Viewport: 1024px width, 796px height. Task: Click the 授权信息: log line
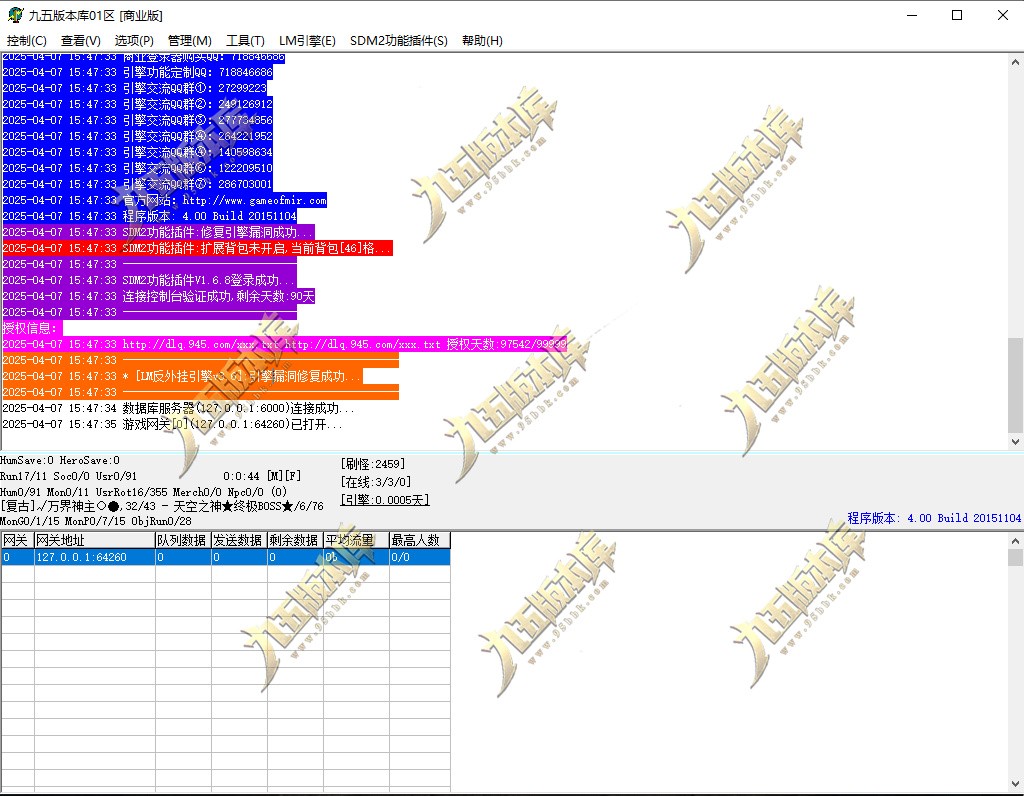click(x=32, y=328)
